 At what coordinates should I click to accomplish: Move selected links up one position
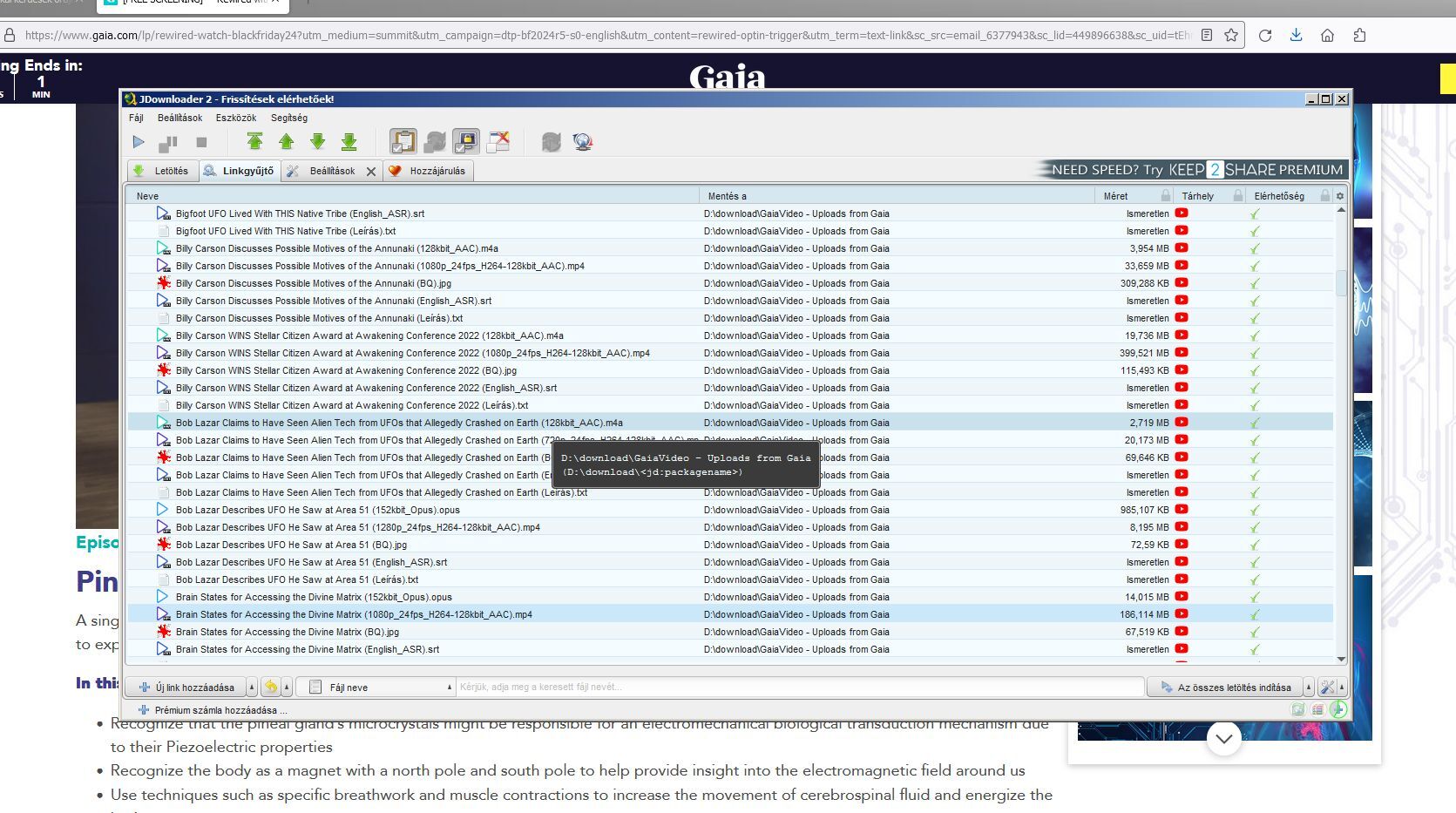click(x=286, y=141)
